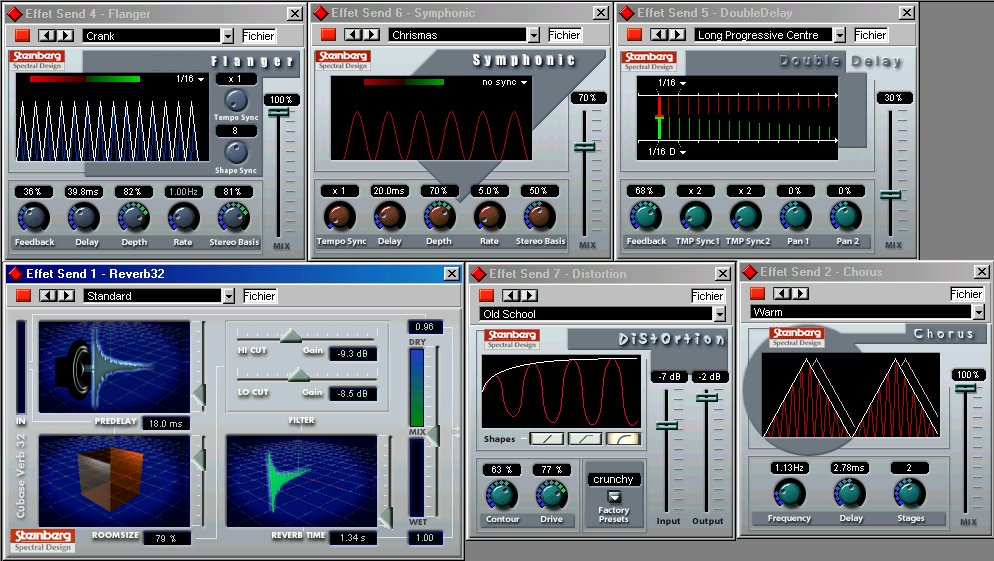
Task: Click the Reverb32 LO CUT slider handle
Action: (299, 375)
